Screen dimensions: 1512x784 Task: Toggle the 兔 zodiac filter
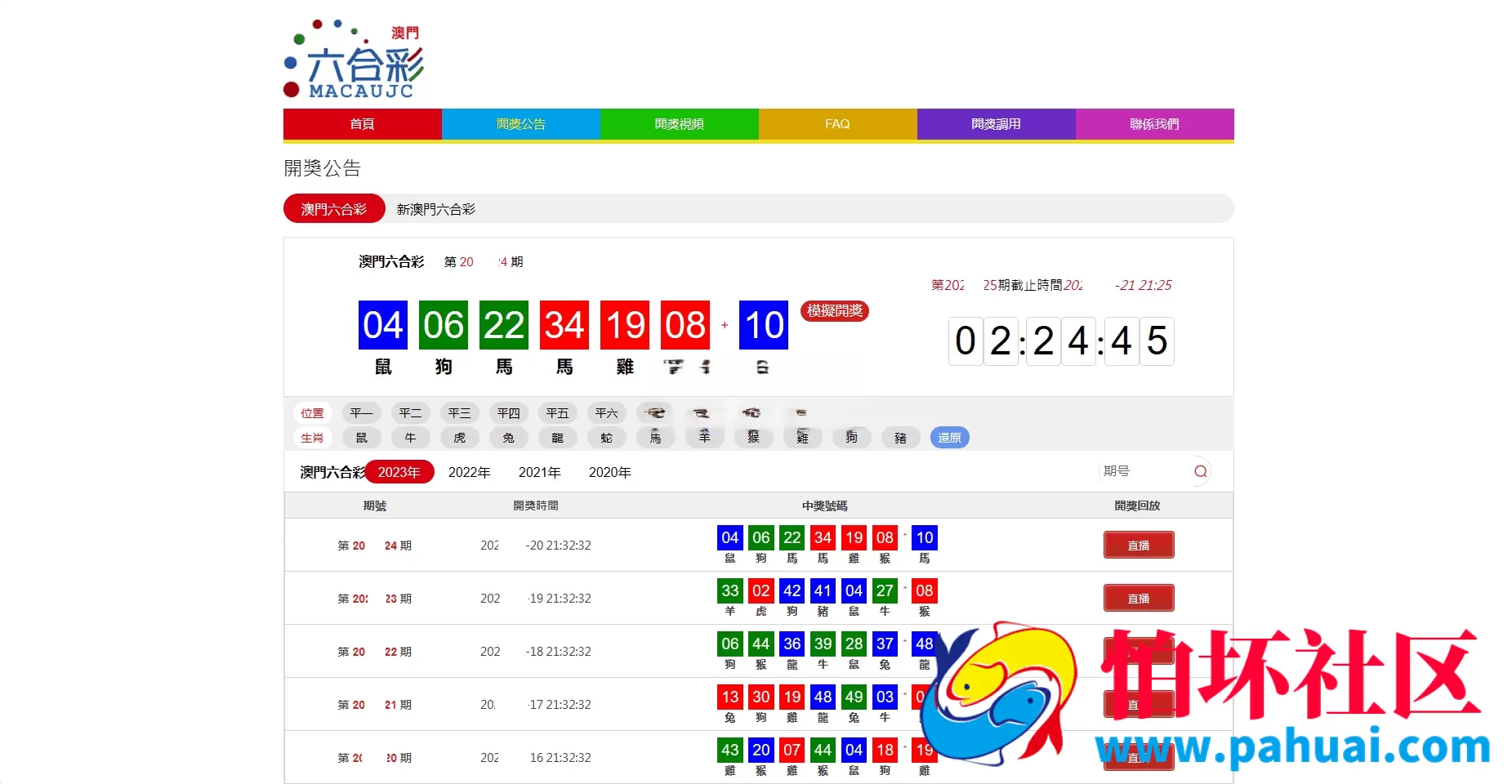tap(508, 438)
